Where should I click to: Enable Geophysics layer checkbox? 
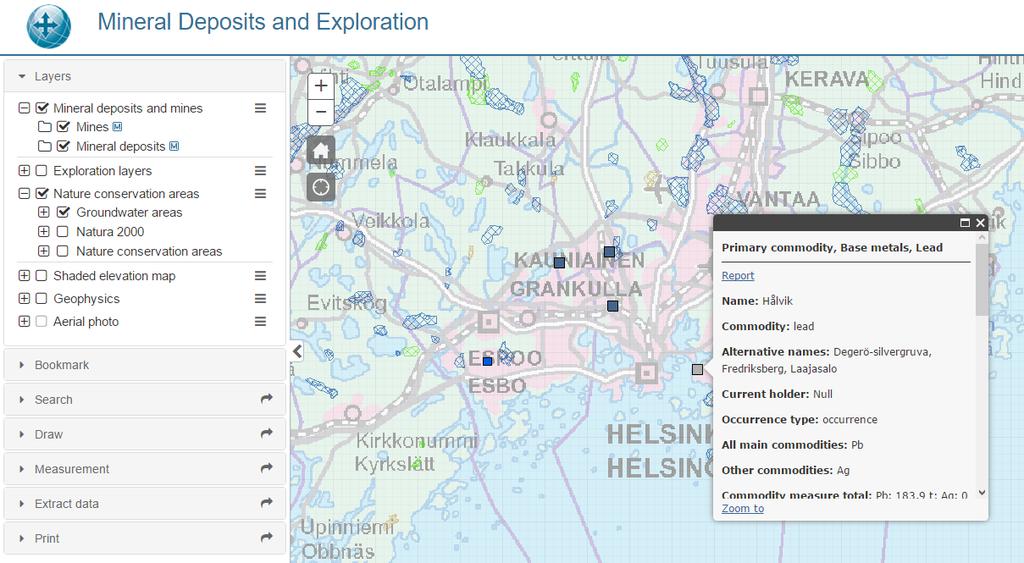coord(41,298)
